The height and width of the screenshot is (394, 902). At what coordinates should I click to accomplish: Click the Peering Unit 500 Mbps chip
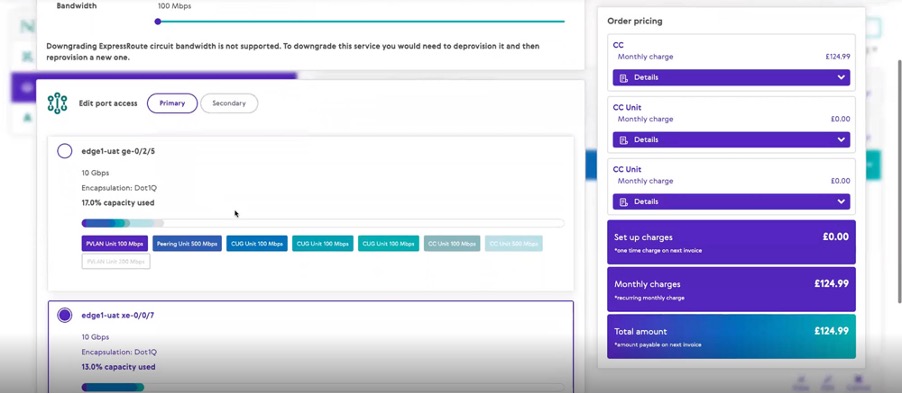point(187,244)
